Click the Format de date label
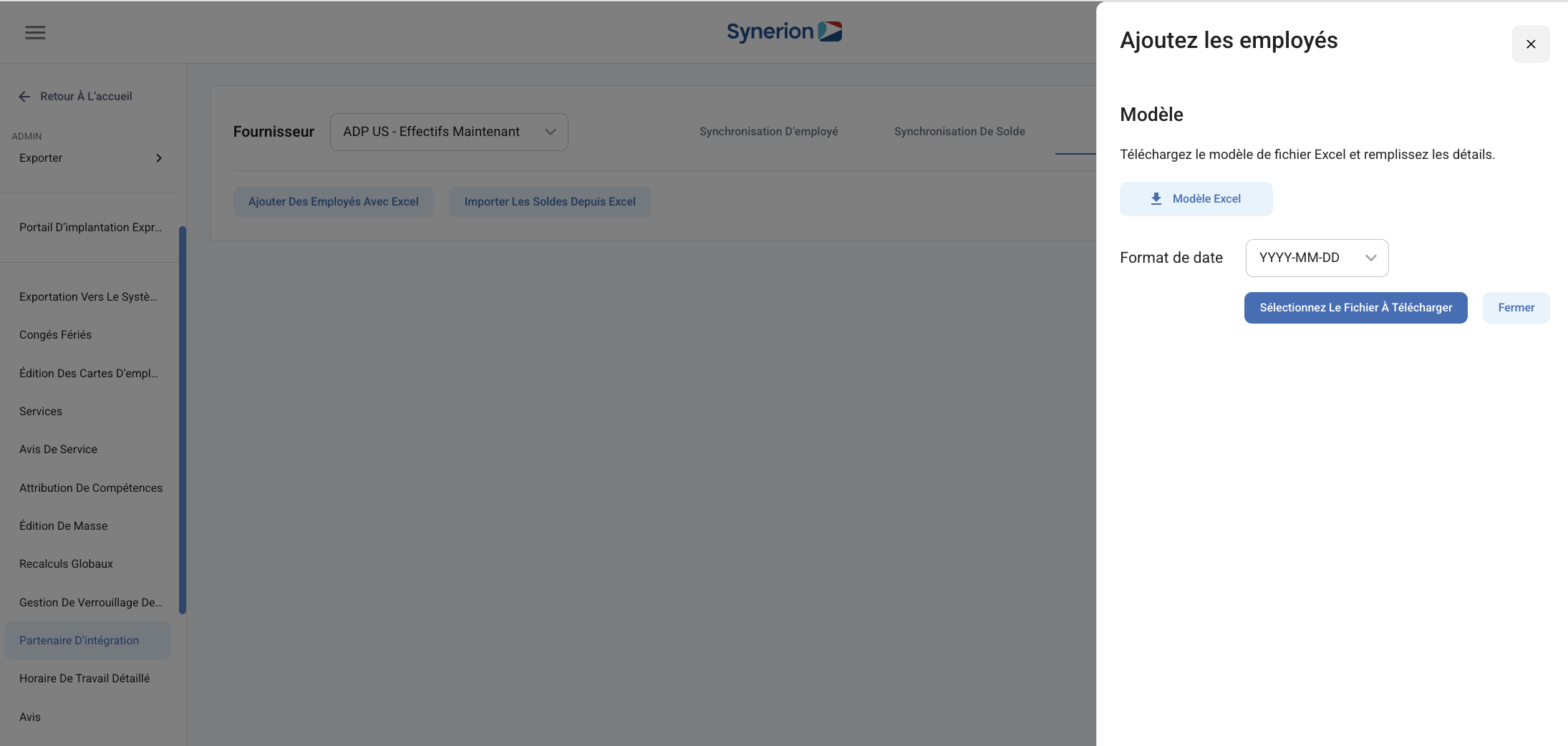 [x=1171, y=258]
